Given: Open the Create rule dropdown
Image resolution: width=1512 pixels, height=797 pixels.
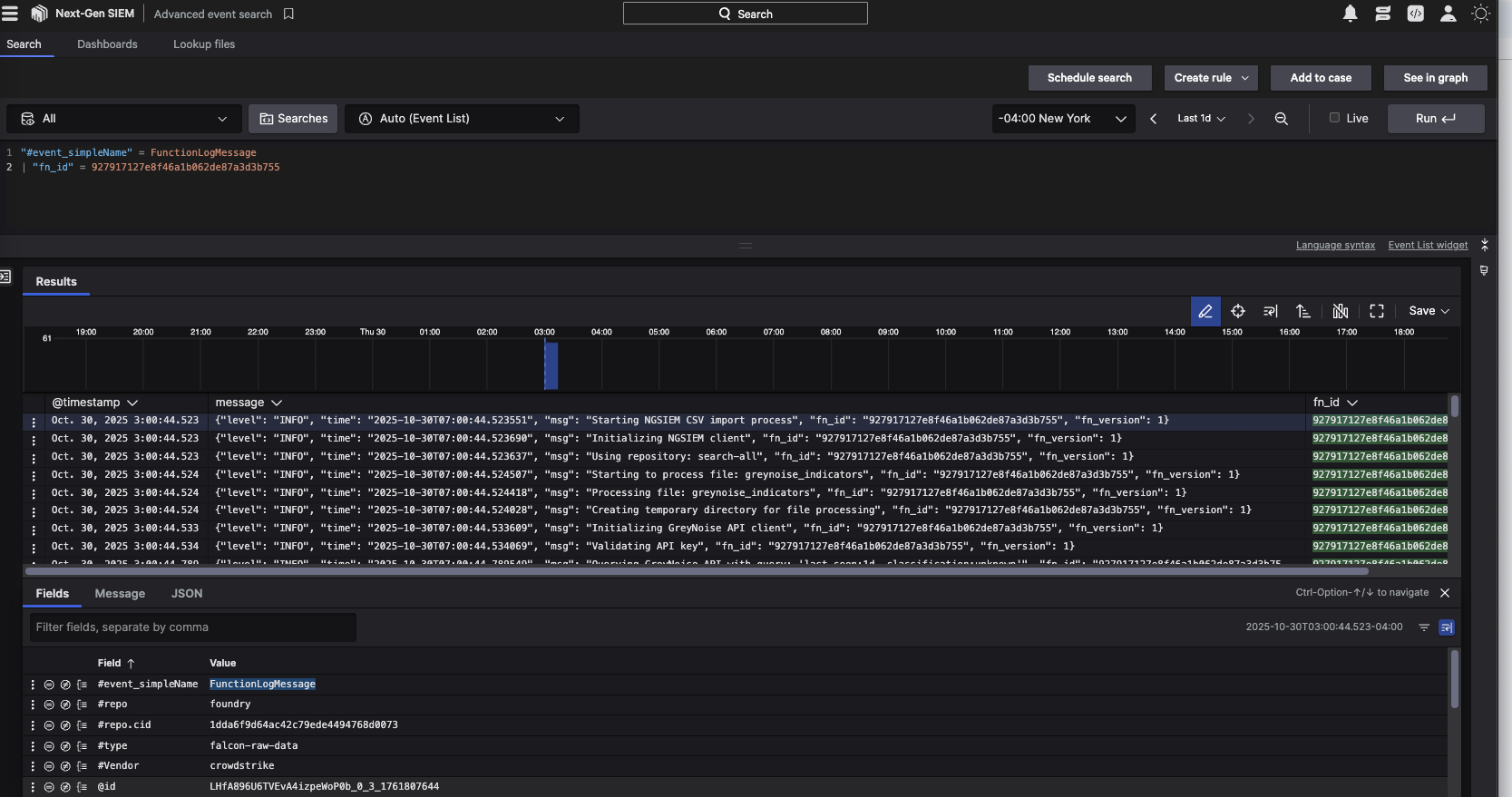Looking at the screenshot, I should [1210, 78].
